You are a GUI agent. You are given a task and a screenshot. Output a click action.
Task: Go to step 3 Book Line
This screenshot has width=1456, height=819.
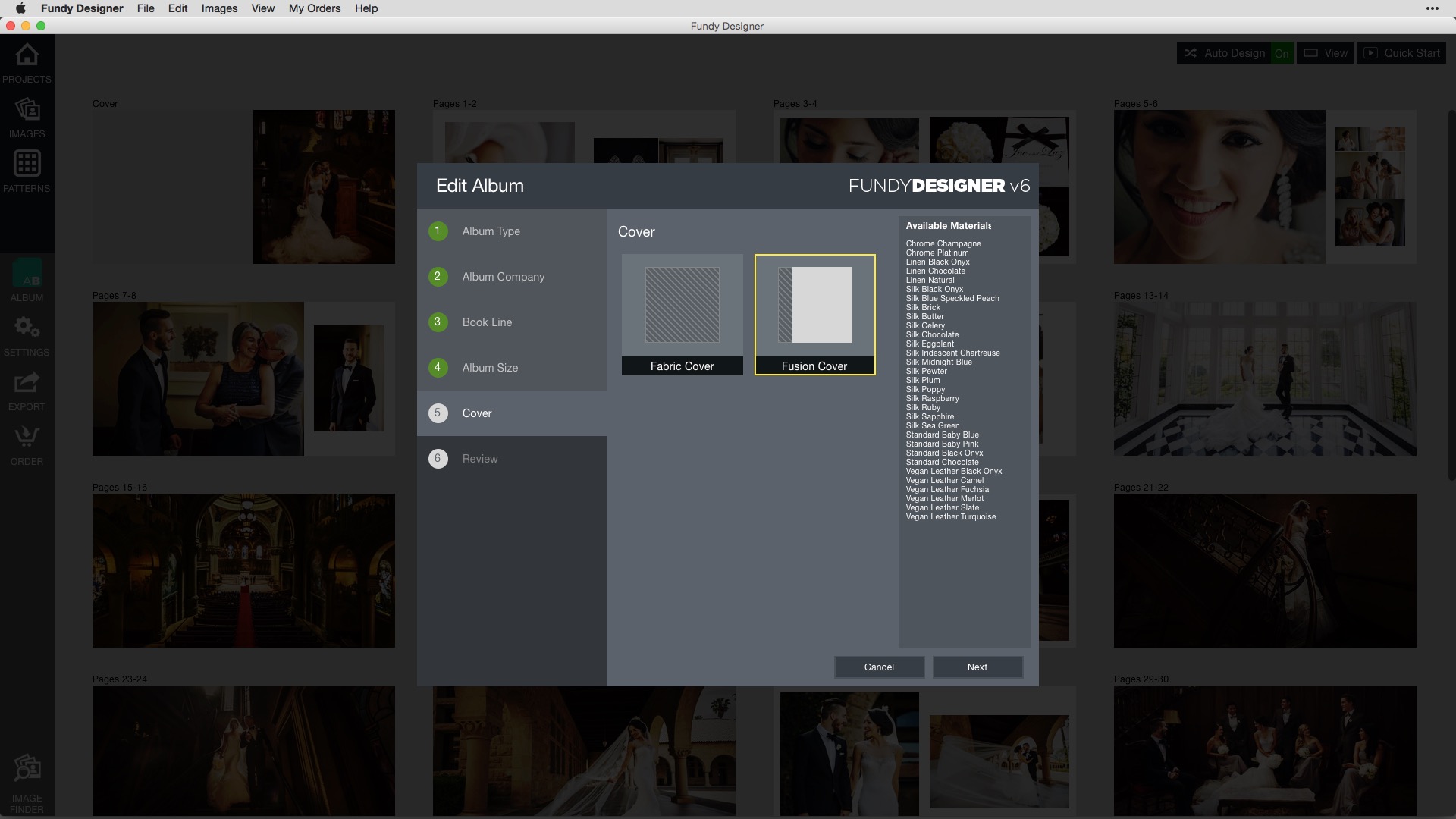512,322
